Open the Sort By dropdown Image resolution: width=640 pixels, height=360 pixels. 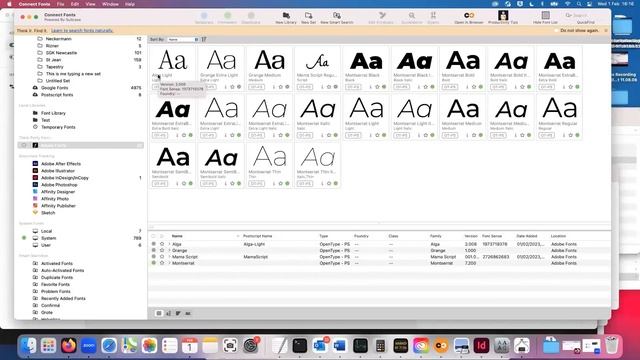[x=182, y=40]
